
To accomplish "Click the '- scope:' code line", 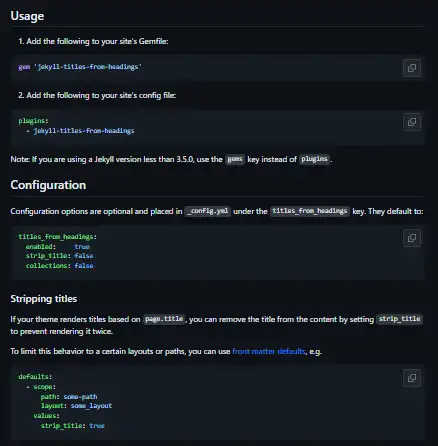I will coord(41,387).
